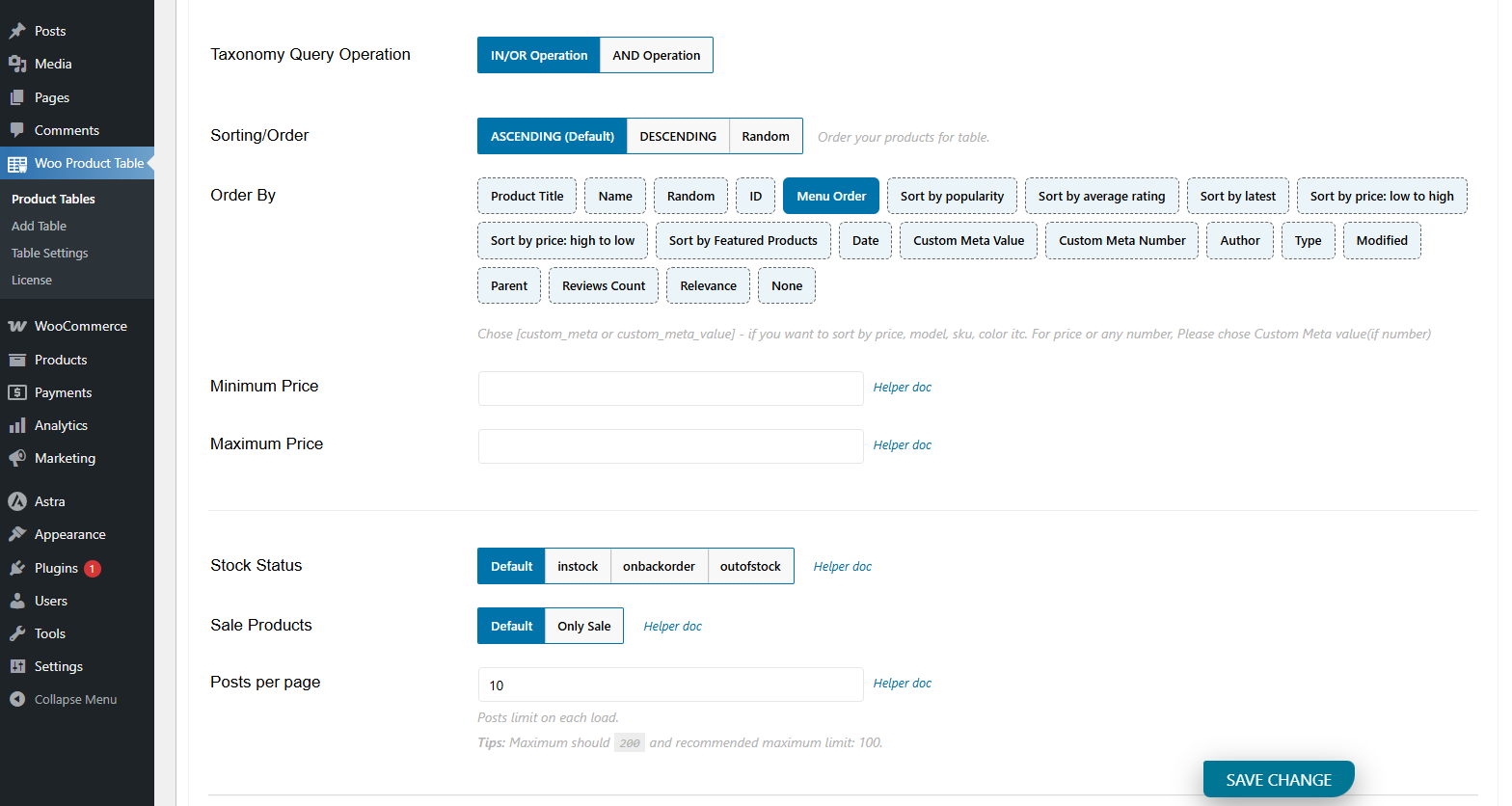Click the WooCommerce logo icon

click(x=17, y=326)
